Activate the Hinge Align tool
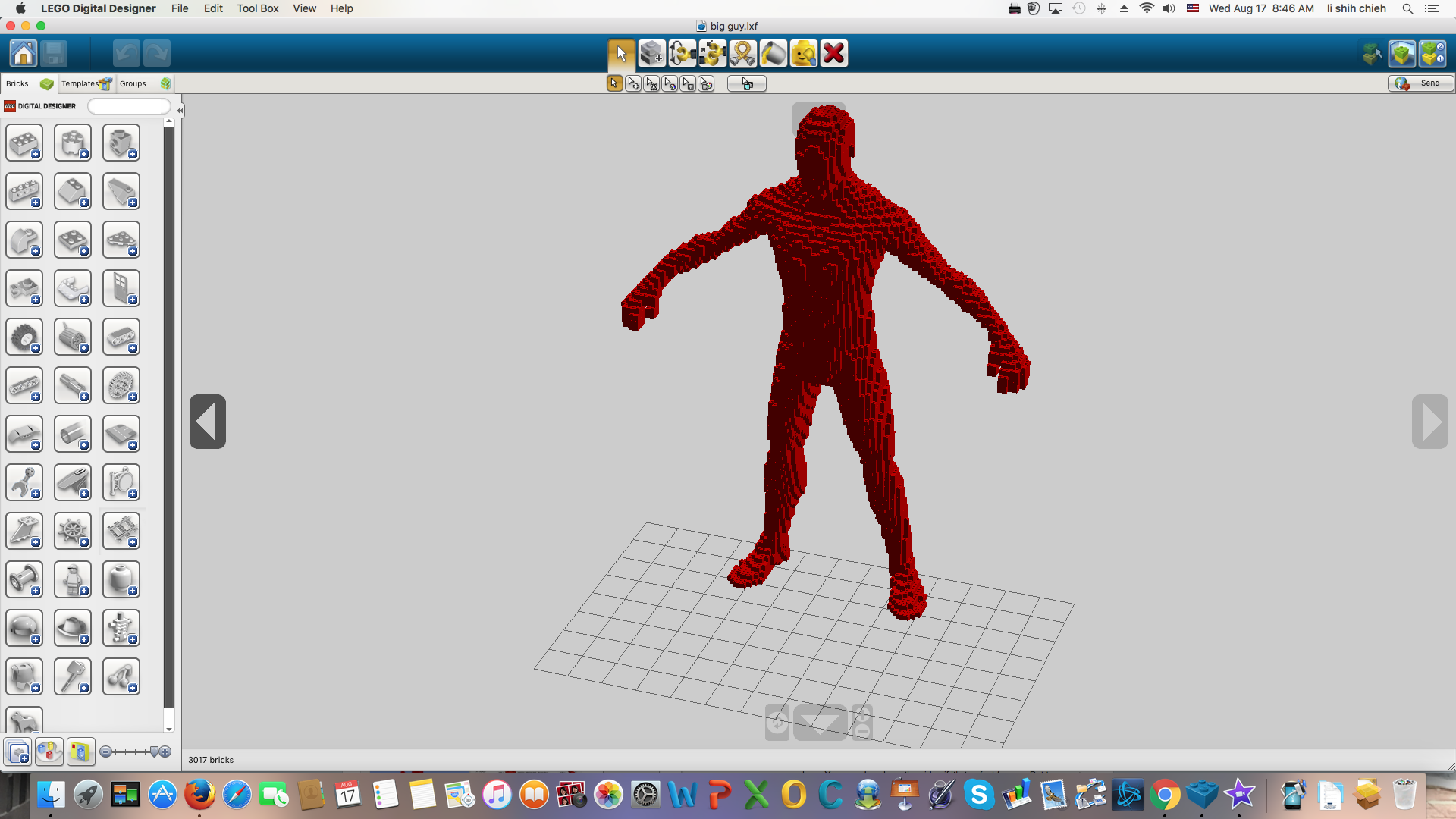 coord(713,53)
